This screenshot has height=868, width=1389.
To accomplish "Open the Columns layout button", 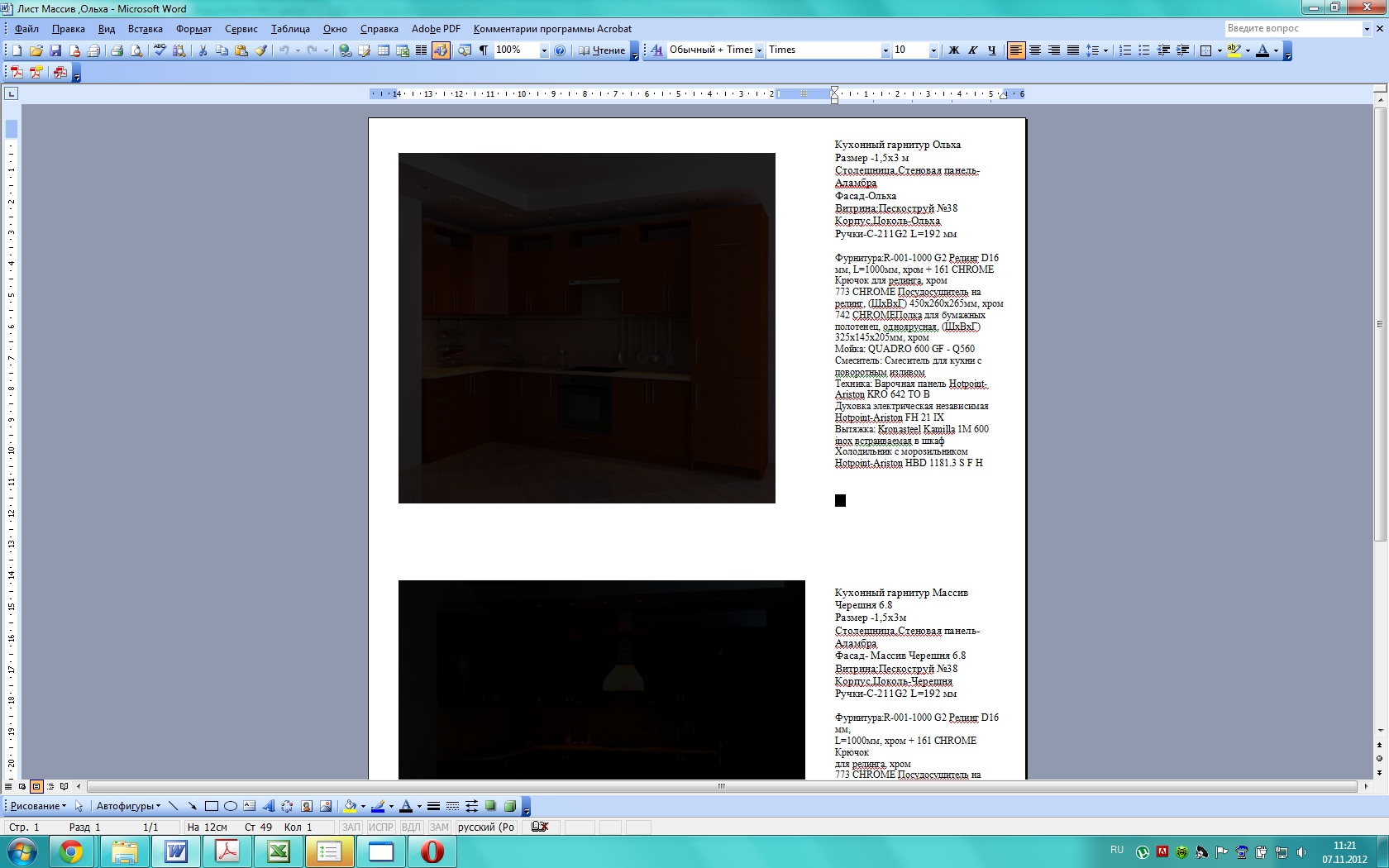I will 422,50.
